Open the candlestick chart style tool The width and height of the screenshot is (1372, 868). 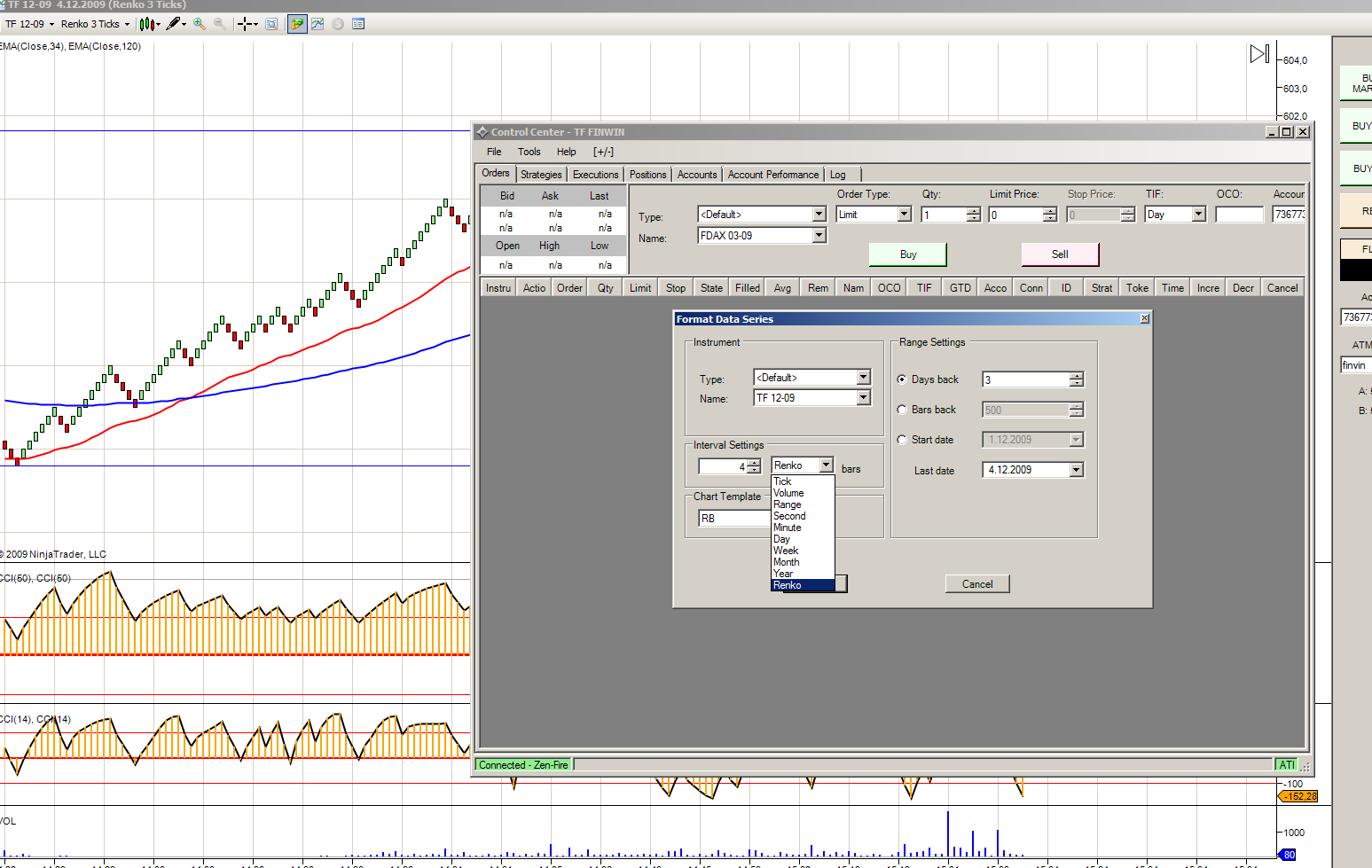click(147, 24)
